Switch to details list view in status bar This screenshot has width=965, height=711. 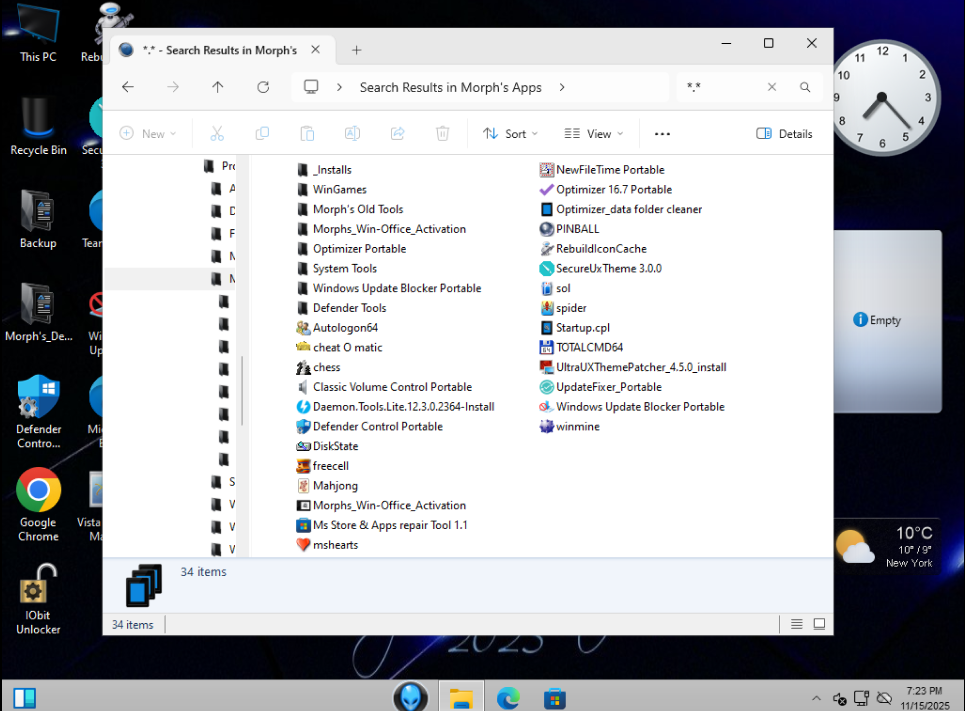797,624
